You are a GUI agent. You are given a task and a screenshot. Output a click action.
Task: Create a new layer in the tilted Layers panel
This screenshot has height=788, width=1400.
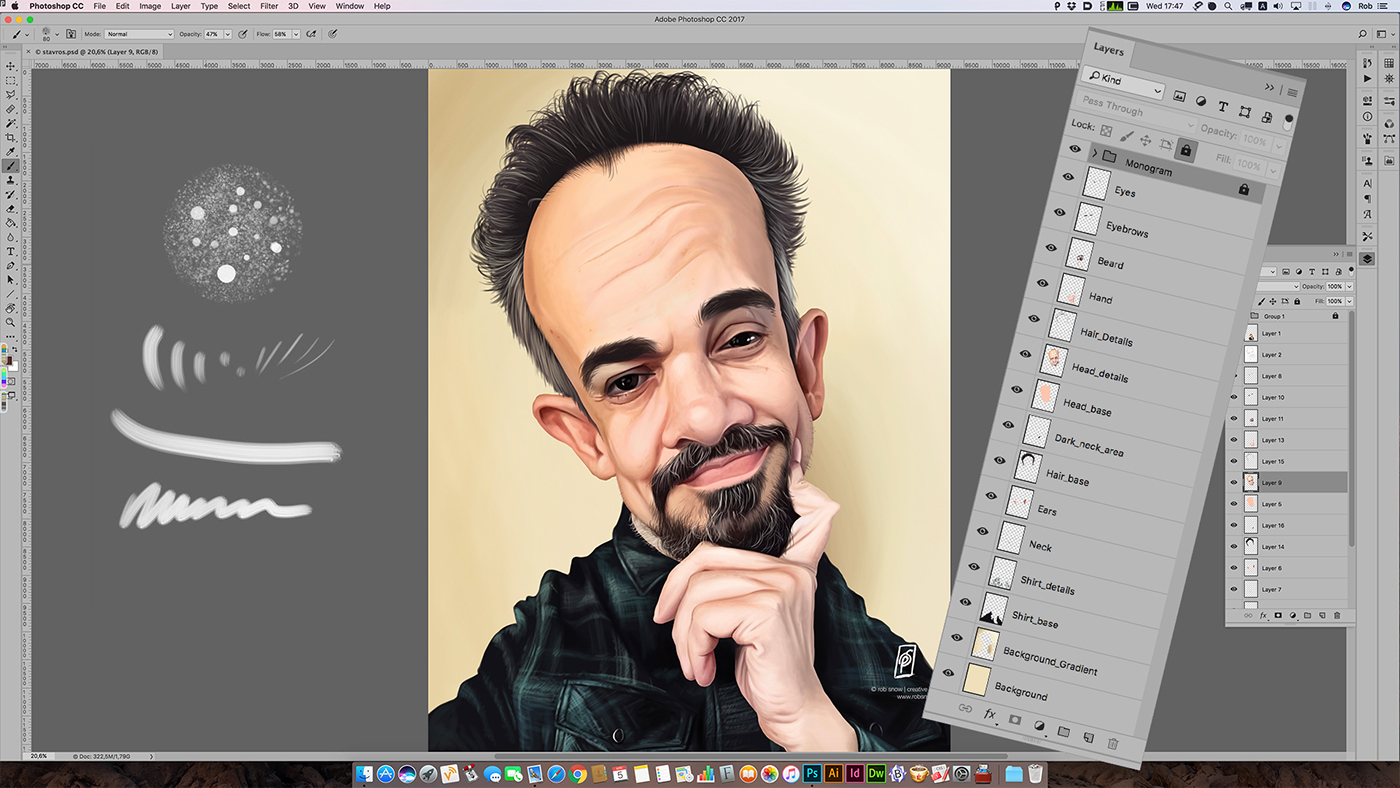point(1089,738)
